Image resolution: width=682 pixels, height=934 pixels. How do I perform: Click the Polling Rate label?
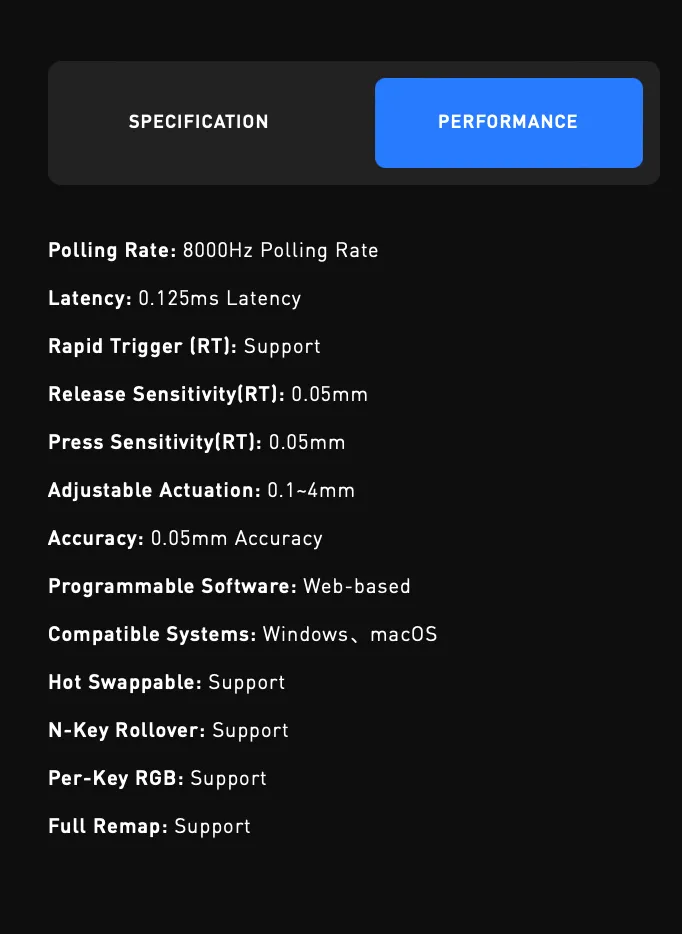click(x=112, y=250)
